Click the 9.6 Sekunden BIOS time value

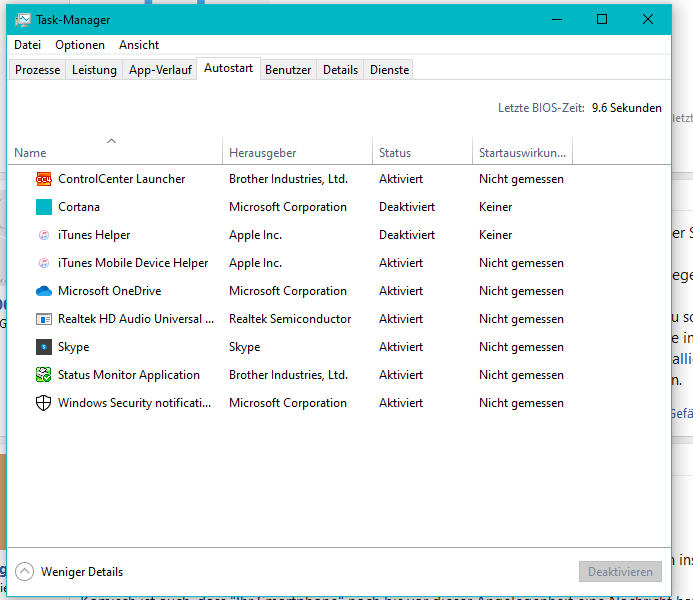(627, 108)
